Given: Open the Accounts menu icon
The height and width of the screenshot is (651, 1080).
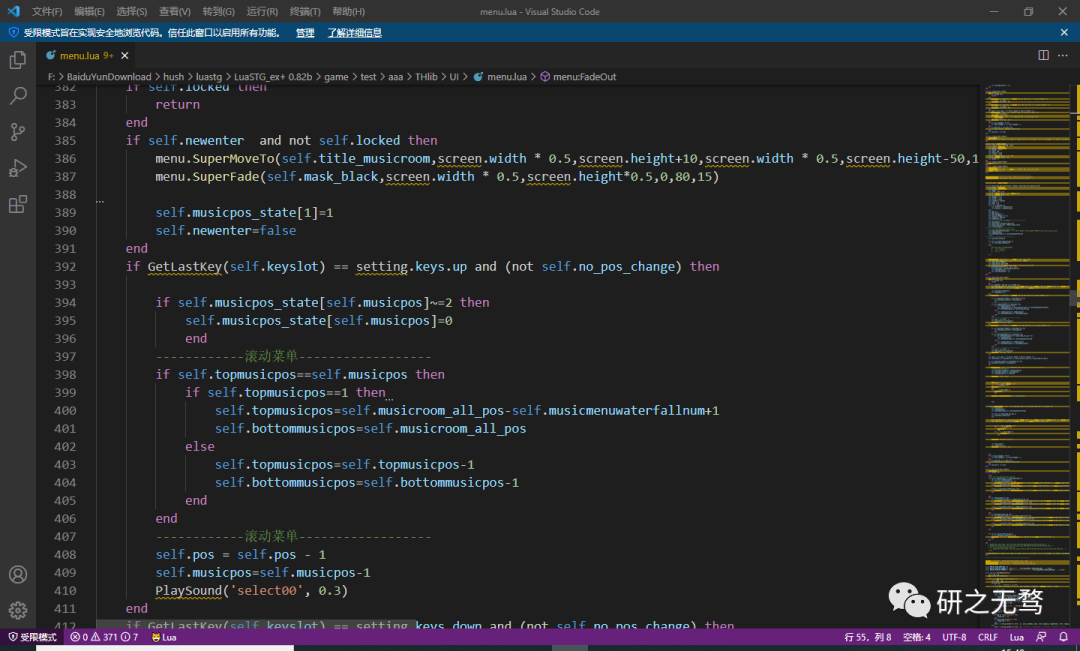Looking at the screenshot, I should pos(17,575).
